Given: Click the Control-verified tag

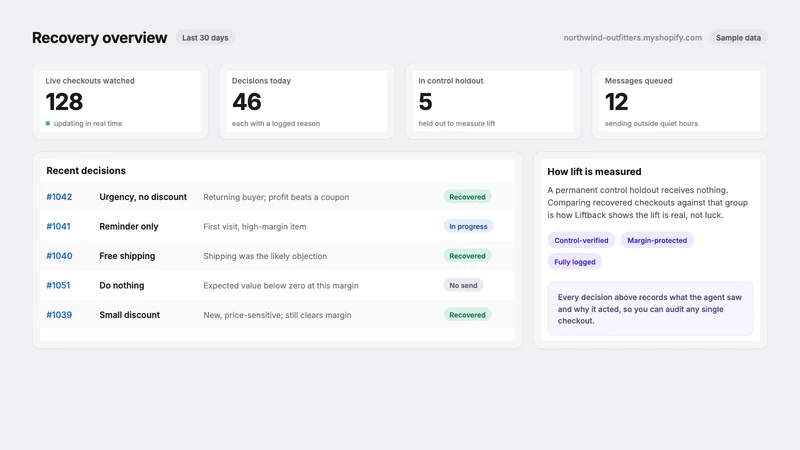Looking at the screenshot, I should pyautogui.click(x=581, y=240).
